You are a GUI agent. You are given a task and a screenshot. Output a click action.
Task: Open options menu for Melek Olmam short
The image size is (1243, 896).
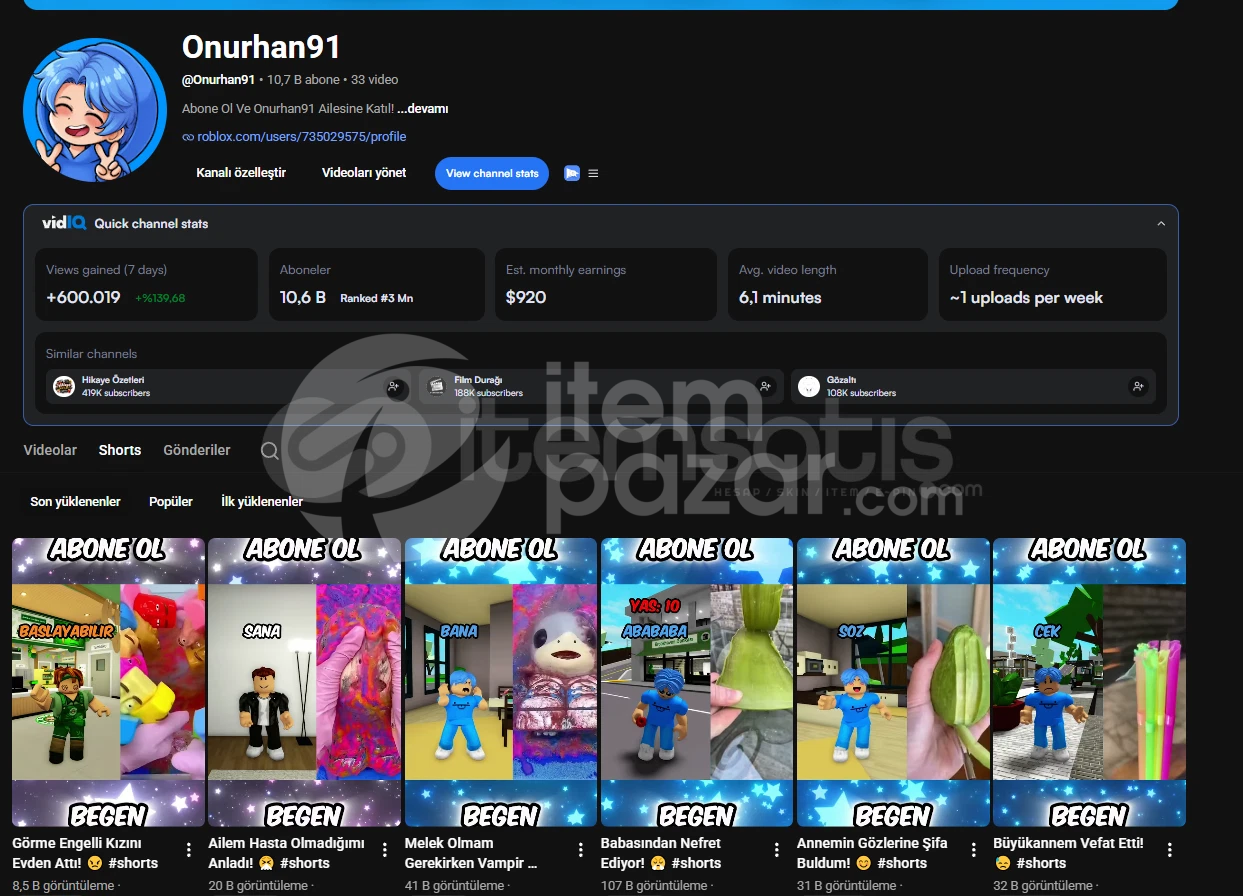pyautogui.click(x=581, y=850)
